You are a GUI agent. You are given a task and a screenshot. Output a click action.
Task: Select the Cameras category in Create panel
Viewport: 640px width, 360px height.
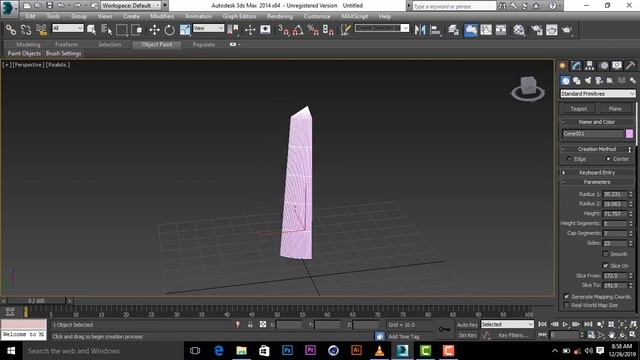click(599, 81)
